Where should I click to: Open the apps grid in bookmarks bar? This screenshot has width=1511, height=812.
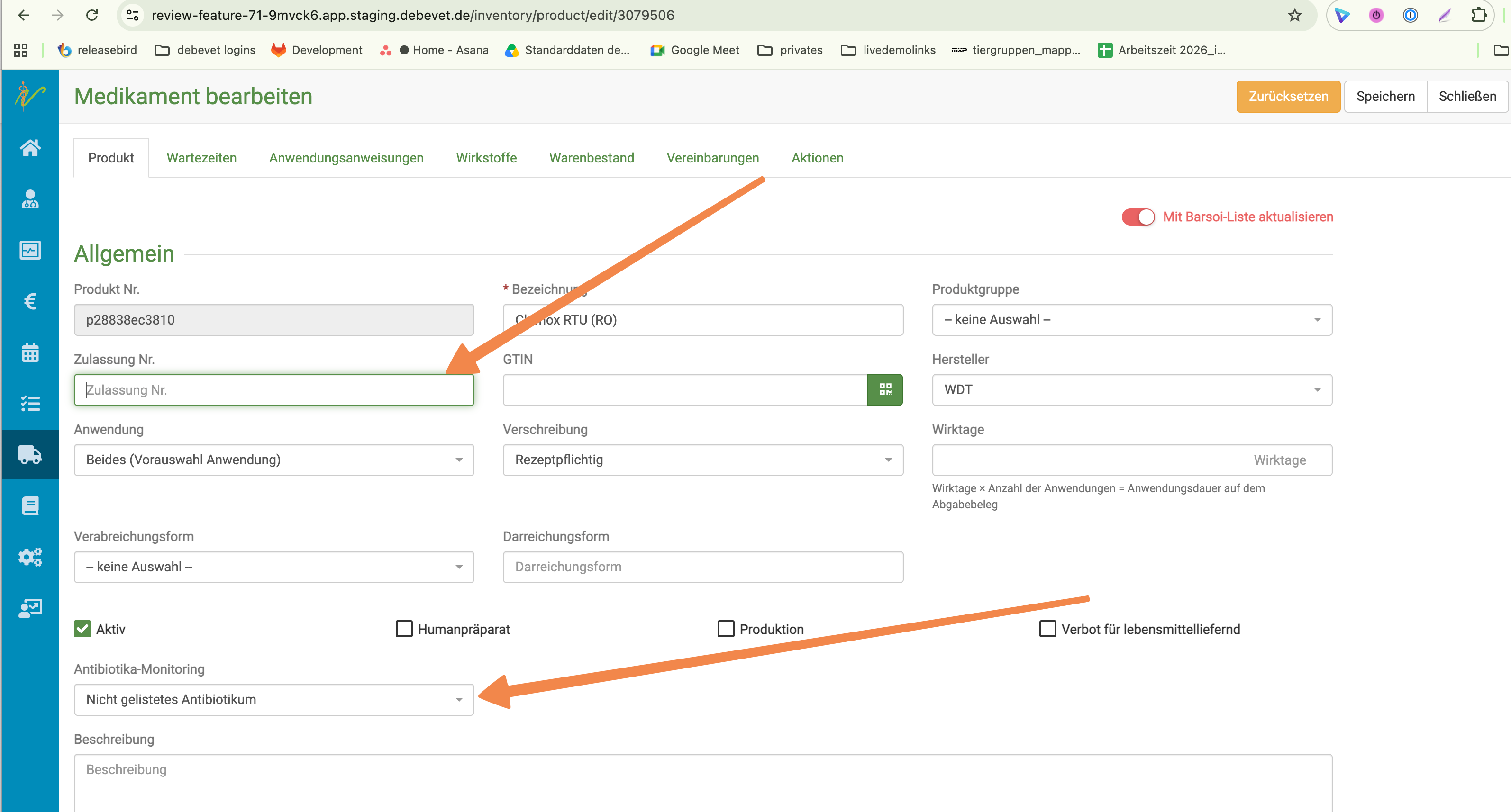click(x=20, y=50)
